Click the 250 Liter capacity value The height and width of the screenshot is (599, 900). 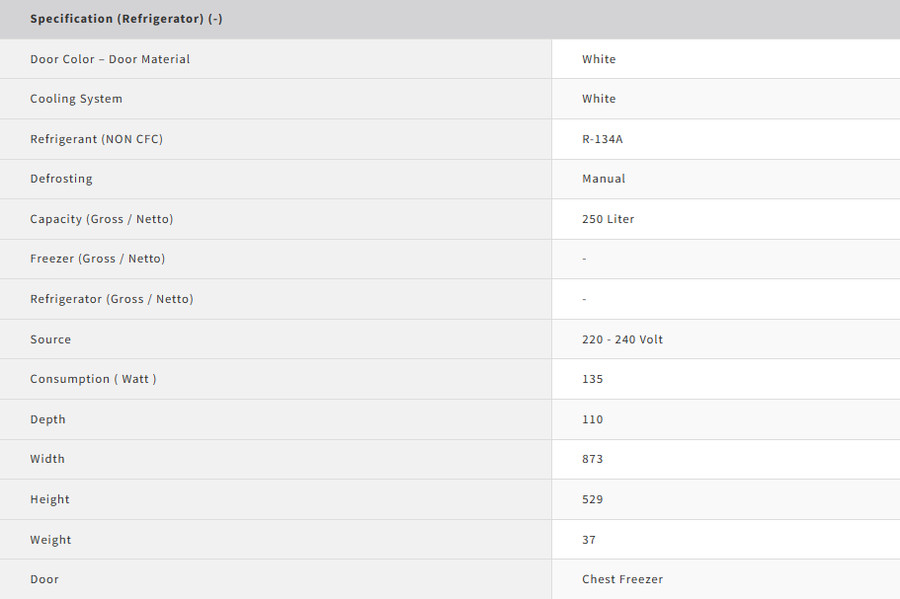tap(608, 219)
